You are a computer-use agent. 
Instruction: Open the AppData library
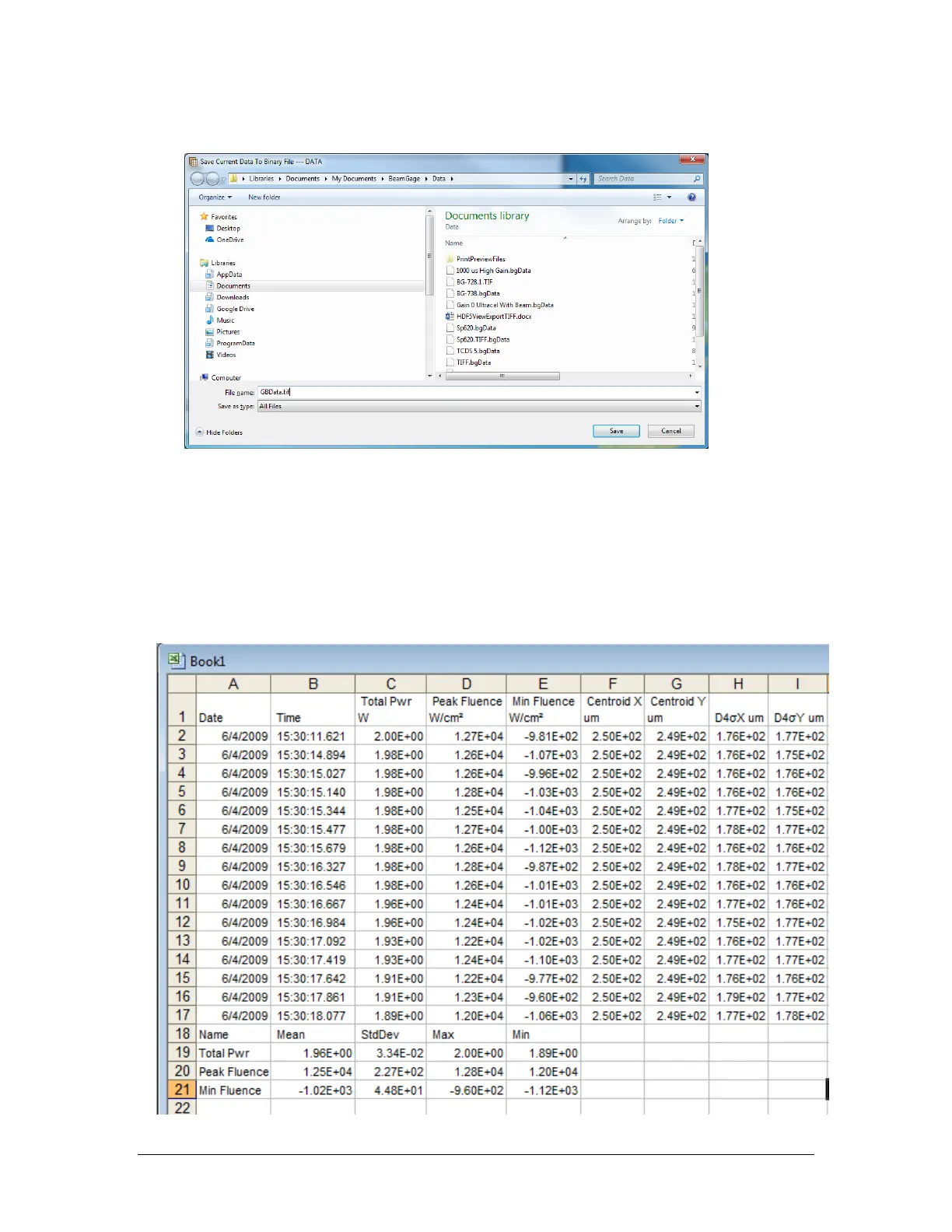[x=229, y=275]
